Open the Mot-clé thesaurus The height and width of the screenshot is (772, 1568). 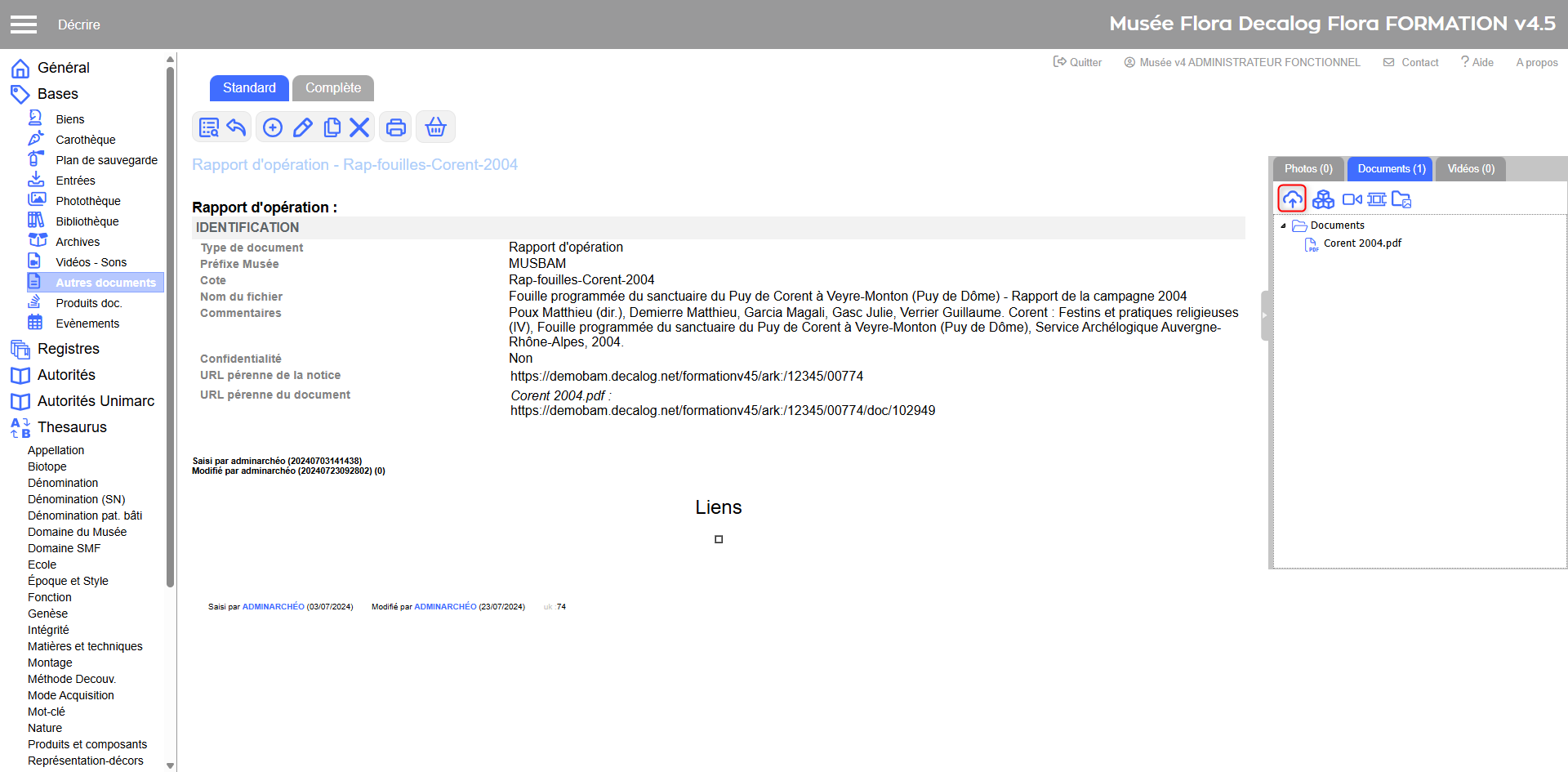tap(47, 712)
